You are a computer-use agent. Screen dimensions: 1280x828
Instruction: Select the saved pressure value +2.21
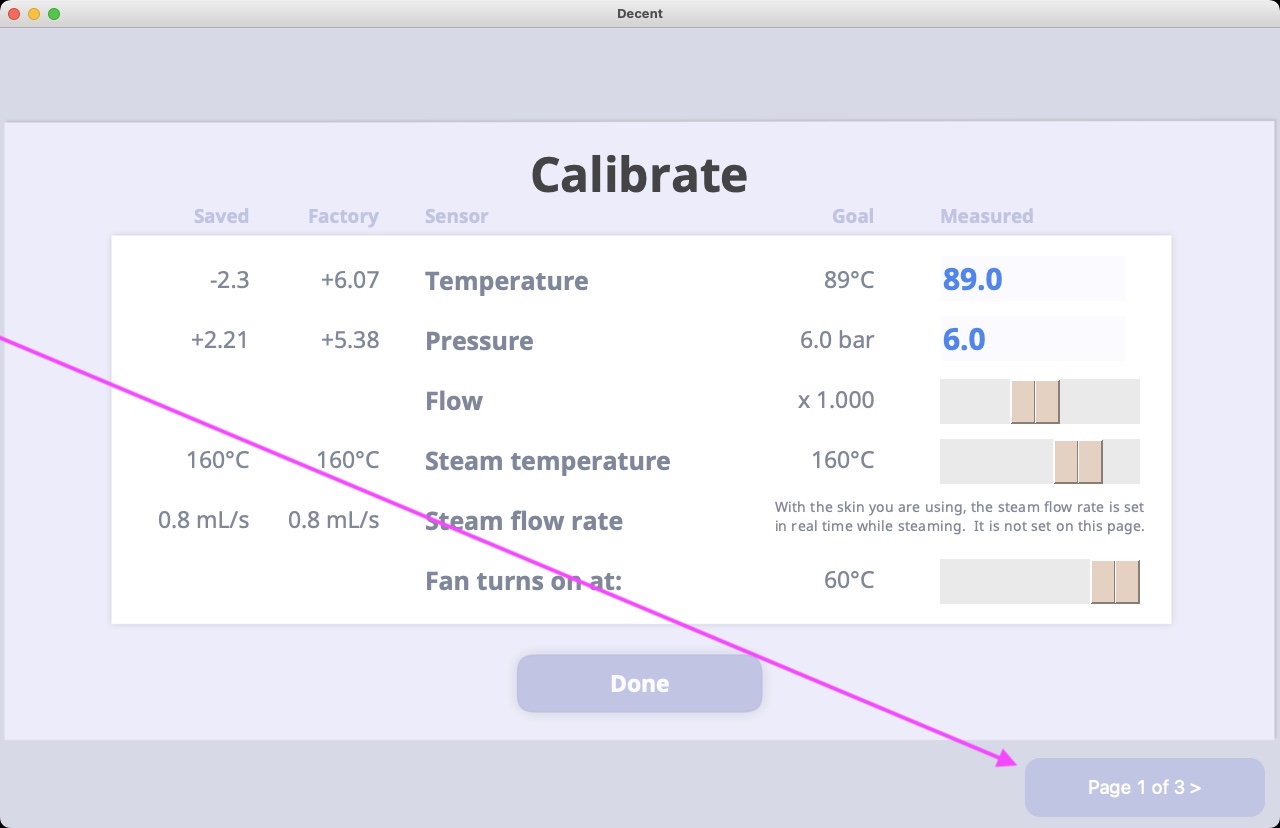pyautogui.click(x=220, y=340)
